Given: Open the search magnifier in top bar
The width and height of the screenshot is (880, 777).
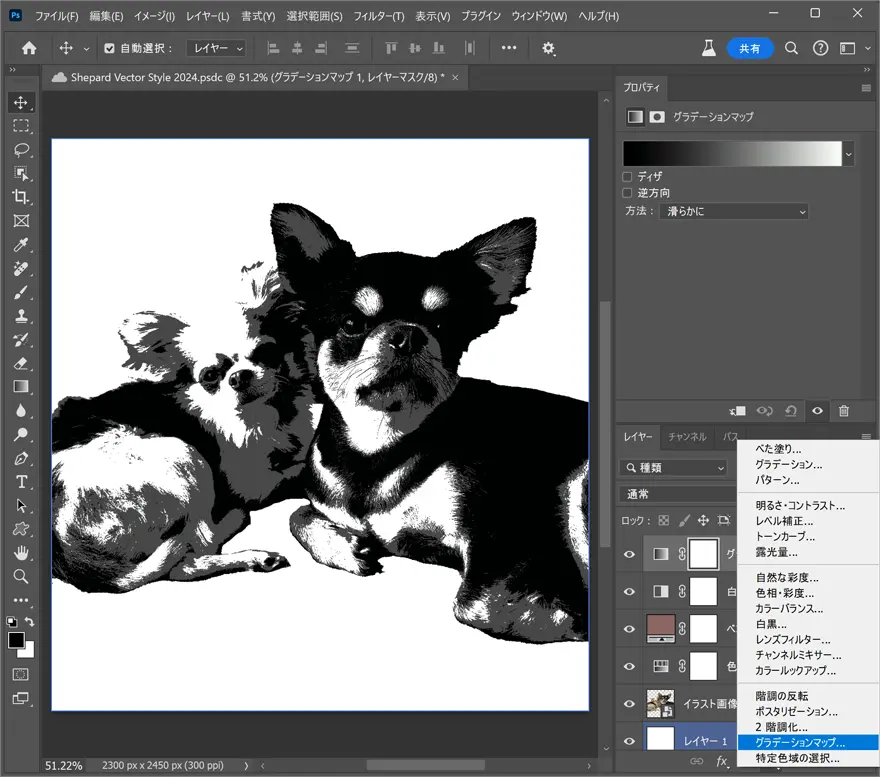Looking at the screenshot, I should coord(791,48).
